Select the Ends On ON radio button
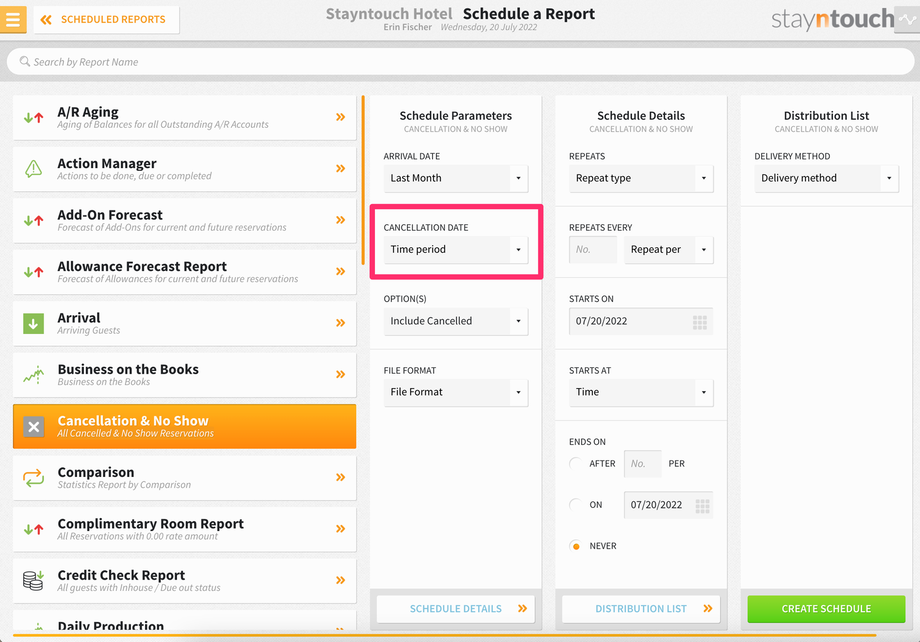920x642 pixels. coord(576,505)
